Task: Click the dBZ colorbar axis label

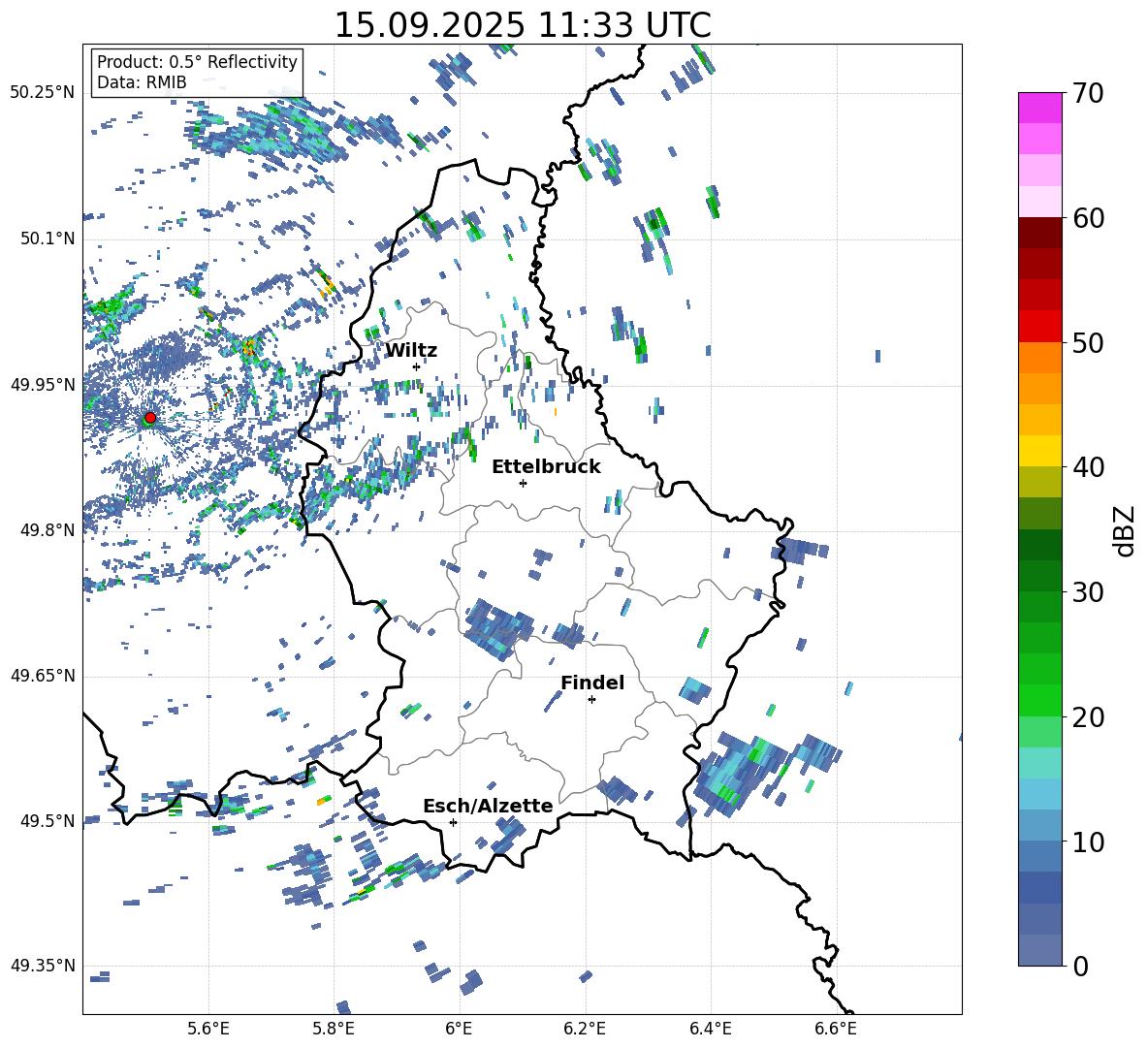Action: point(1124,530)
